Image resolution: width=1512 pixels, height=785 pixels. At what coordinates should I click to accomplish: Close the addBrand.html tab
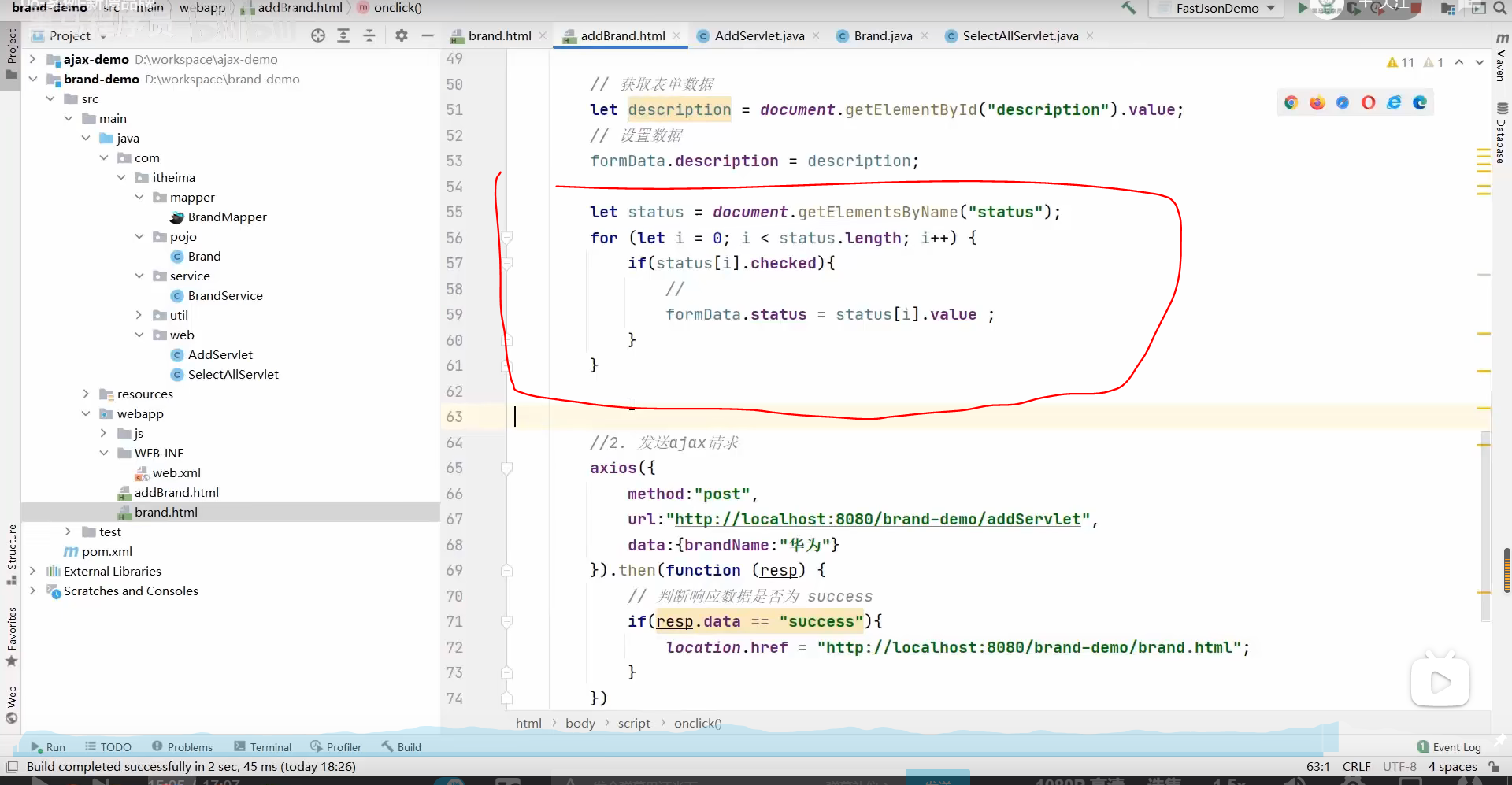[676, 35]
